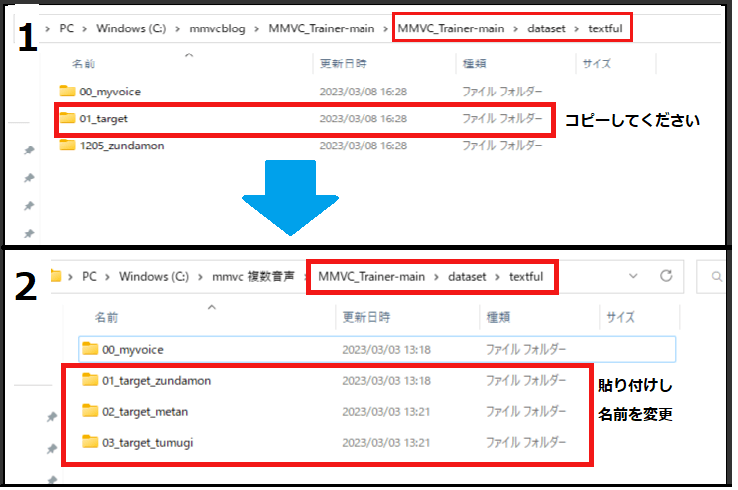Sort by 名前 column in bottom window
This screenshot has height=490, width=738.
point(106,317)
